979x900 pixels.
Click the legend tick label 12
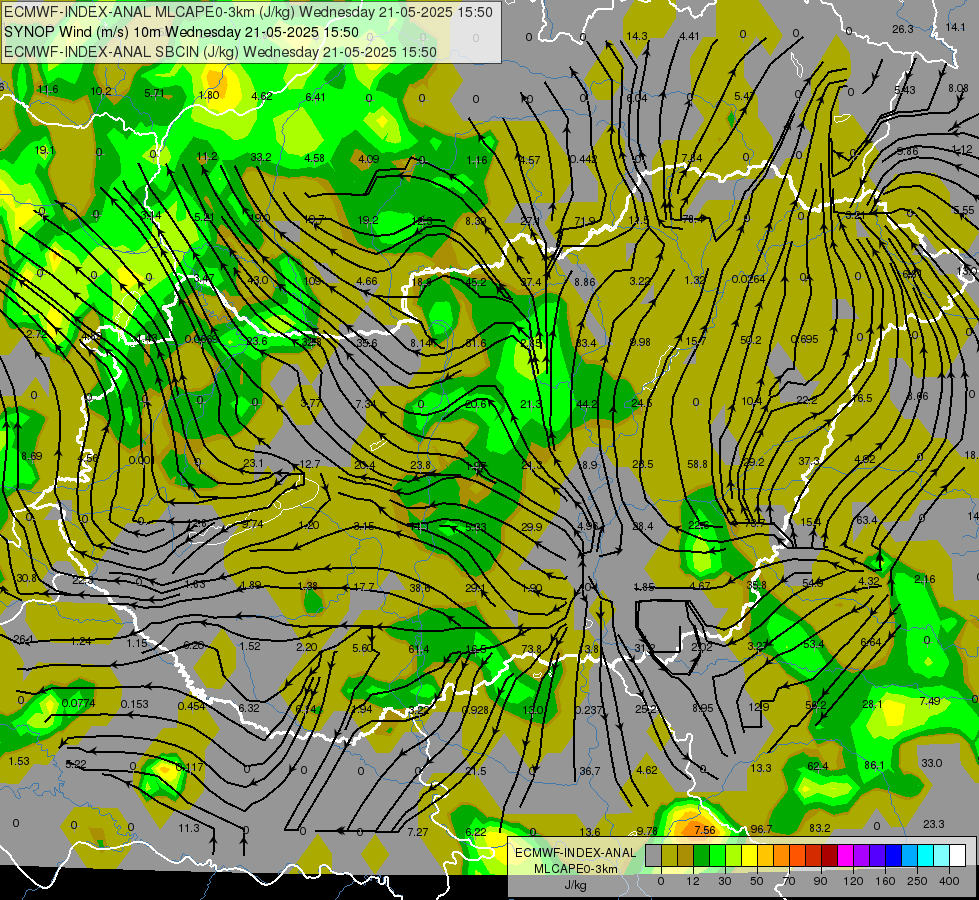pos(692,881)
